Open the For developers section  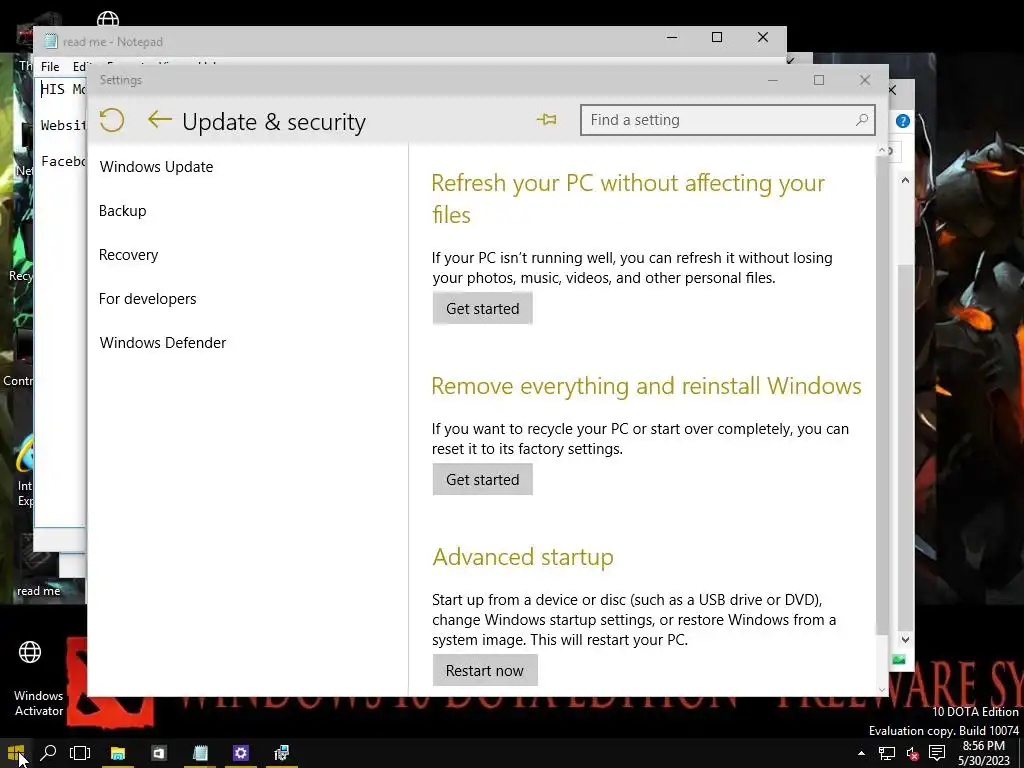click(148, 298)
